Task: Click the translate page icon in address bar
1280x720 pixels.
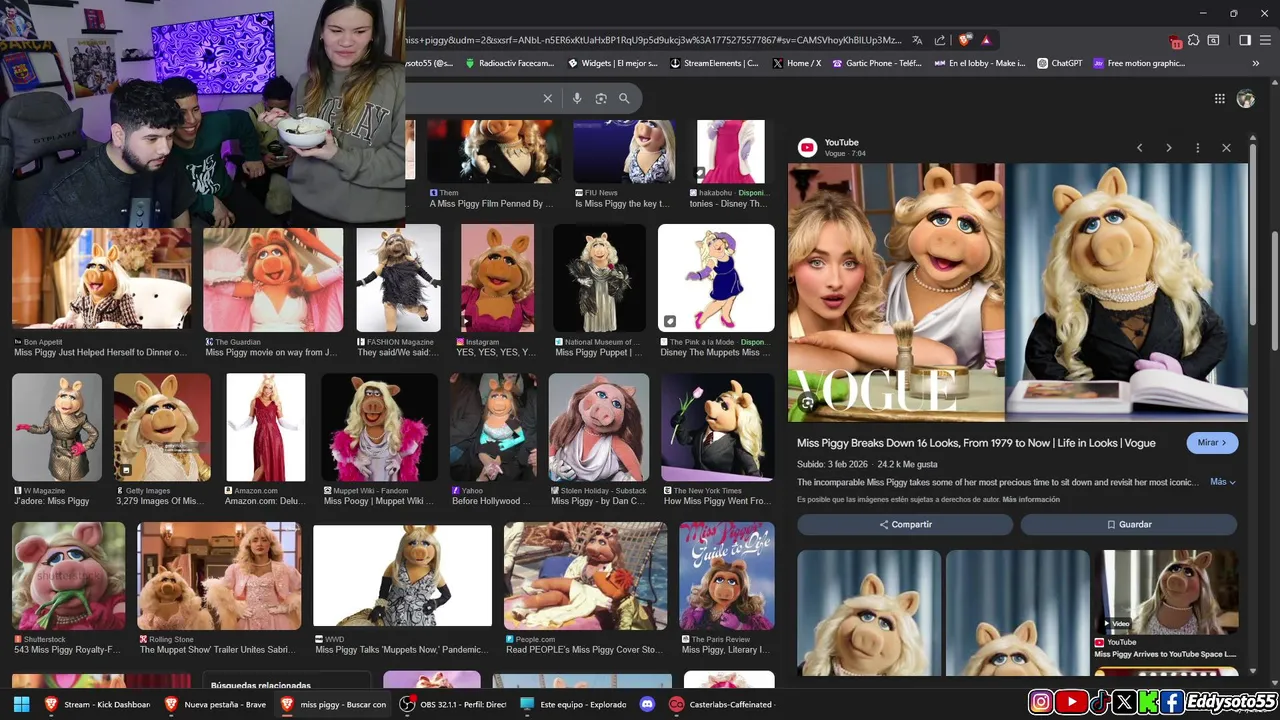Action: tap(917, 40)
